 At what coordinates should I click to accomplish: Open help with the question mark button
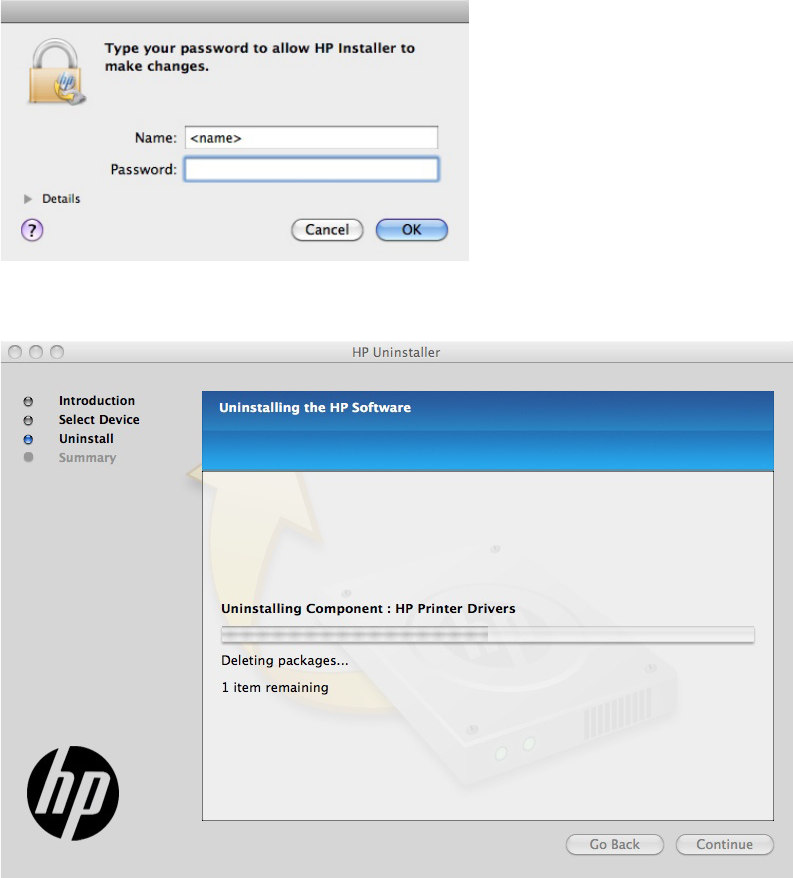[32, 230]
